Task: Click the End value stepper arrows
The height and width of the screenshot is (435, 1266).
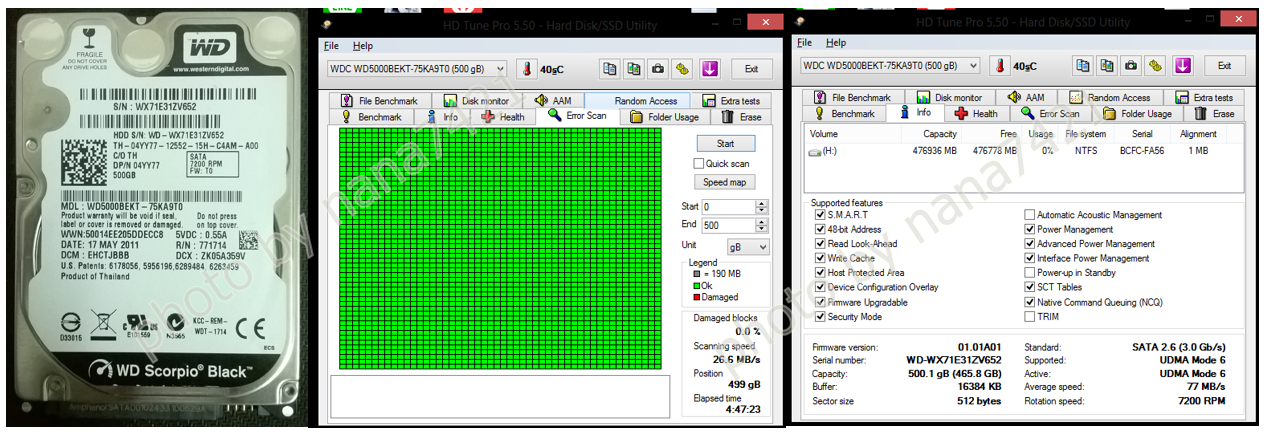Action: [762, 225]
